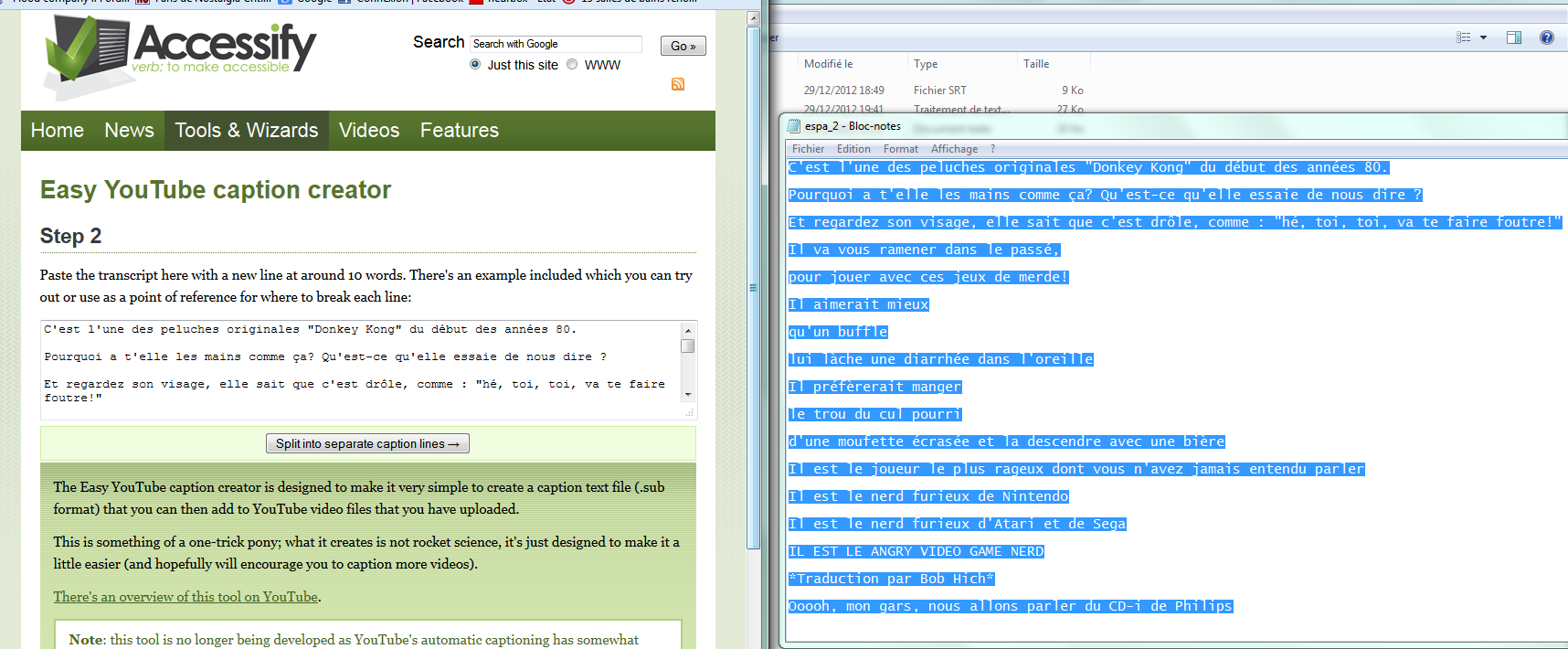Toggle the Explorer preview pane icon

coord(1514,37)
